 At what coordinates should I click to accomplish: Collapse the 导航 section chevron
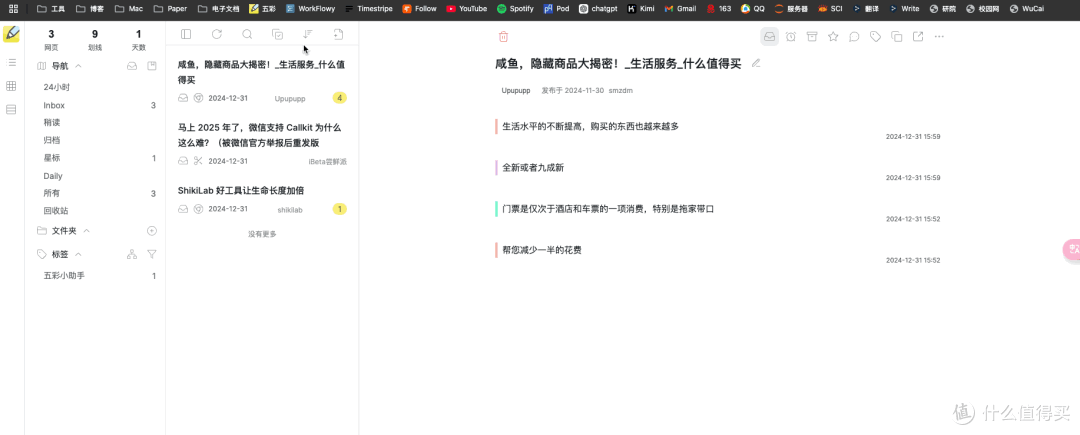[79, 66]
